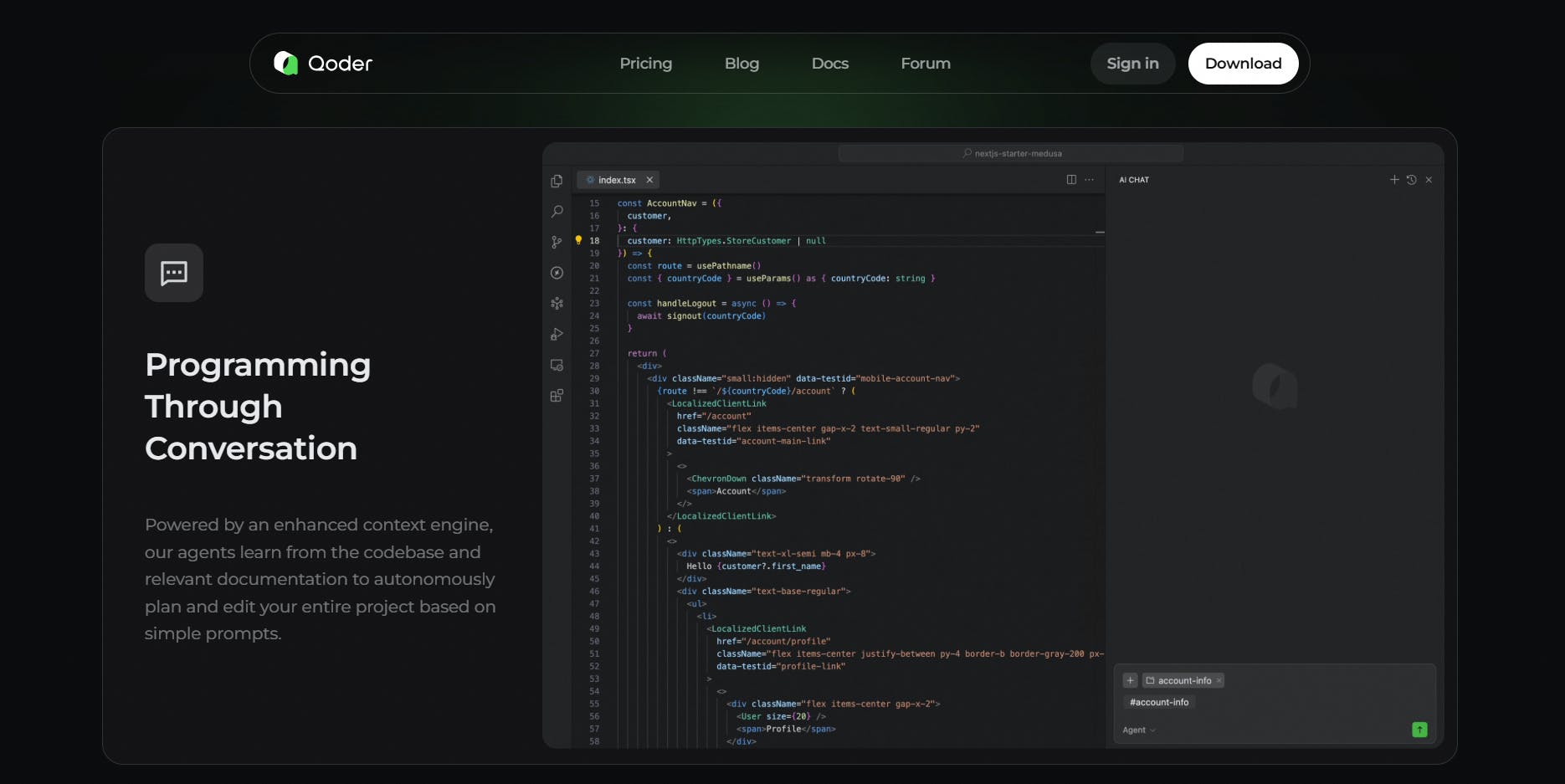
Task: Click the nextjs-starter-medusa search bar
Action: (x=1011, y=153)
